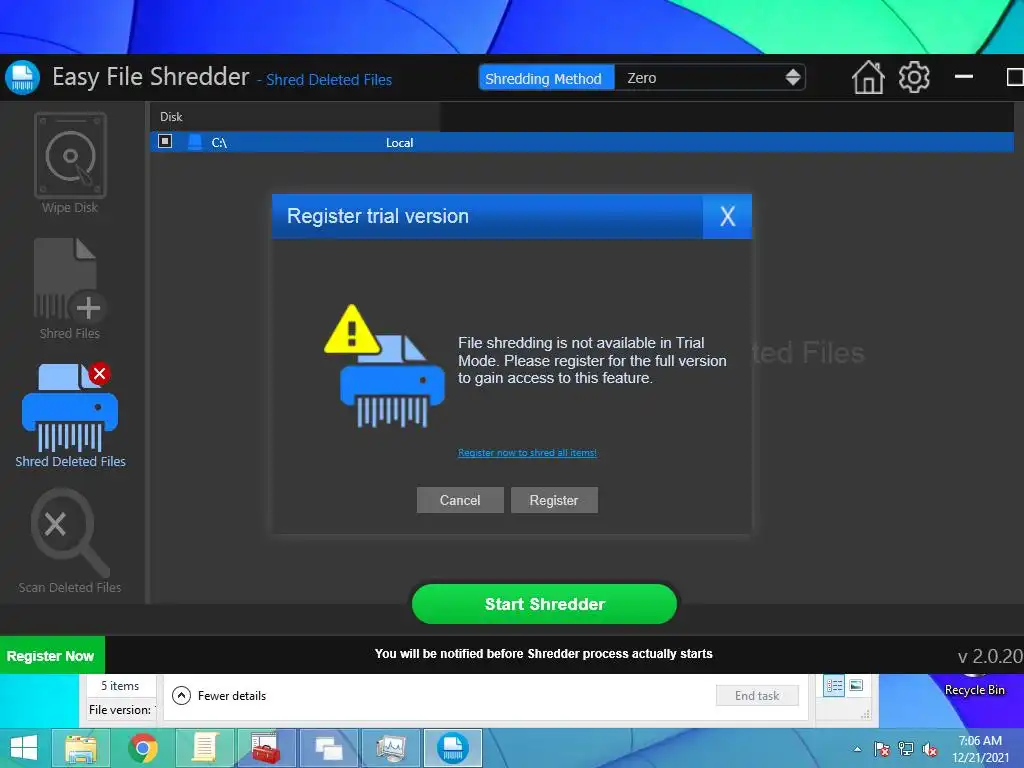1024x768 pixels.
Task: Select Scan Deleted Files tool
Action: pyautogui.click(x=70, y=541)
